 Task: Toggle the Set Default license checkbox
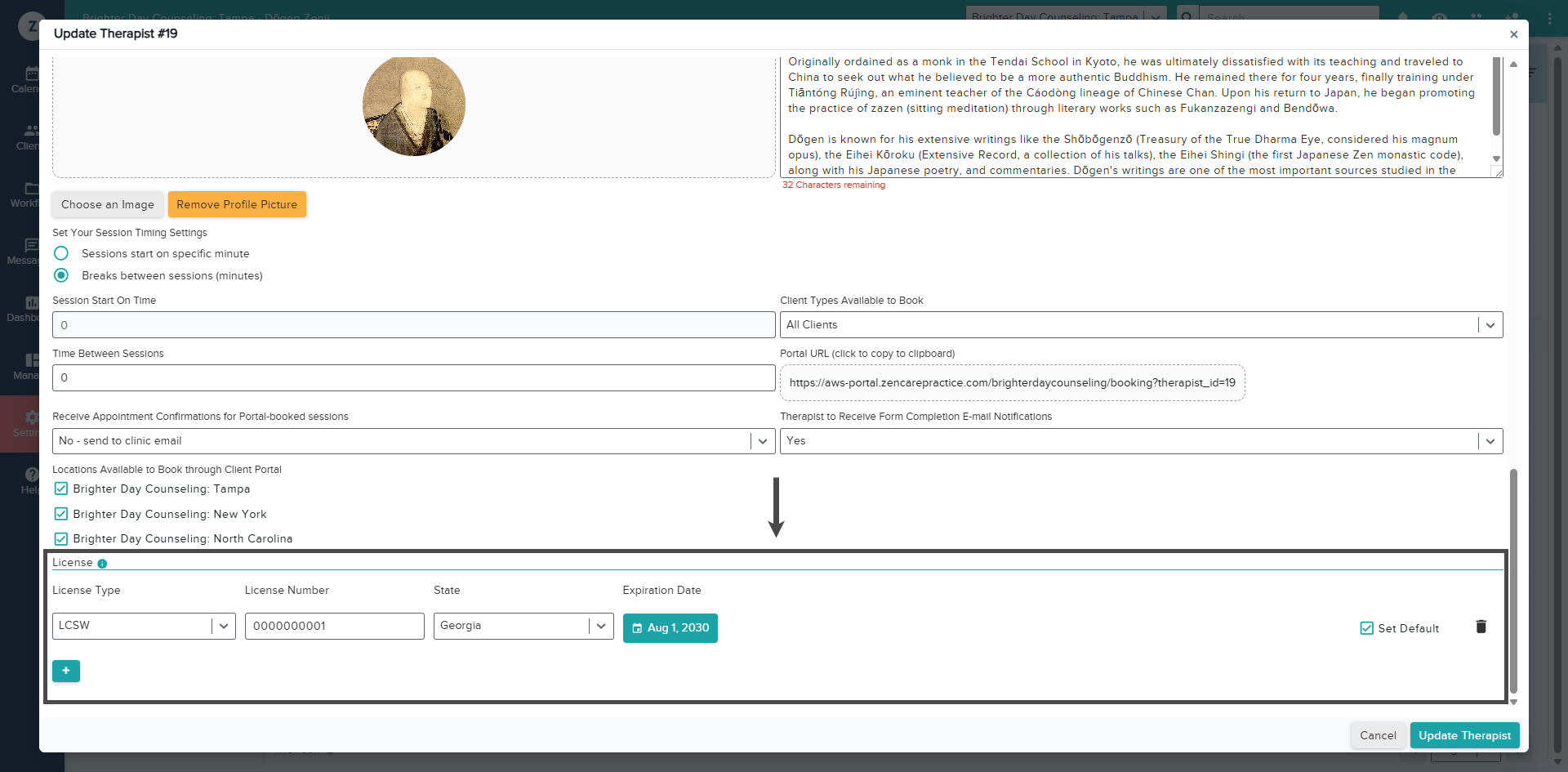pyautogui.click(x=1367, y=628)
